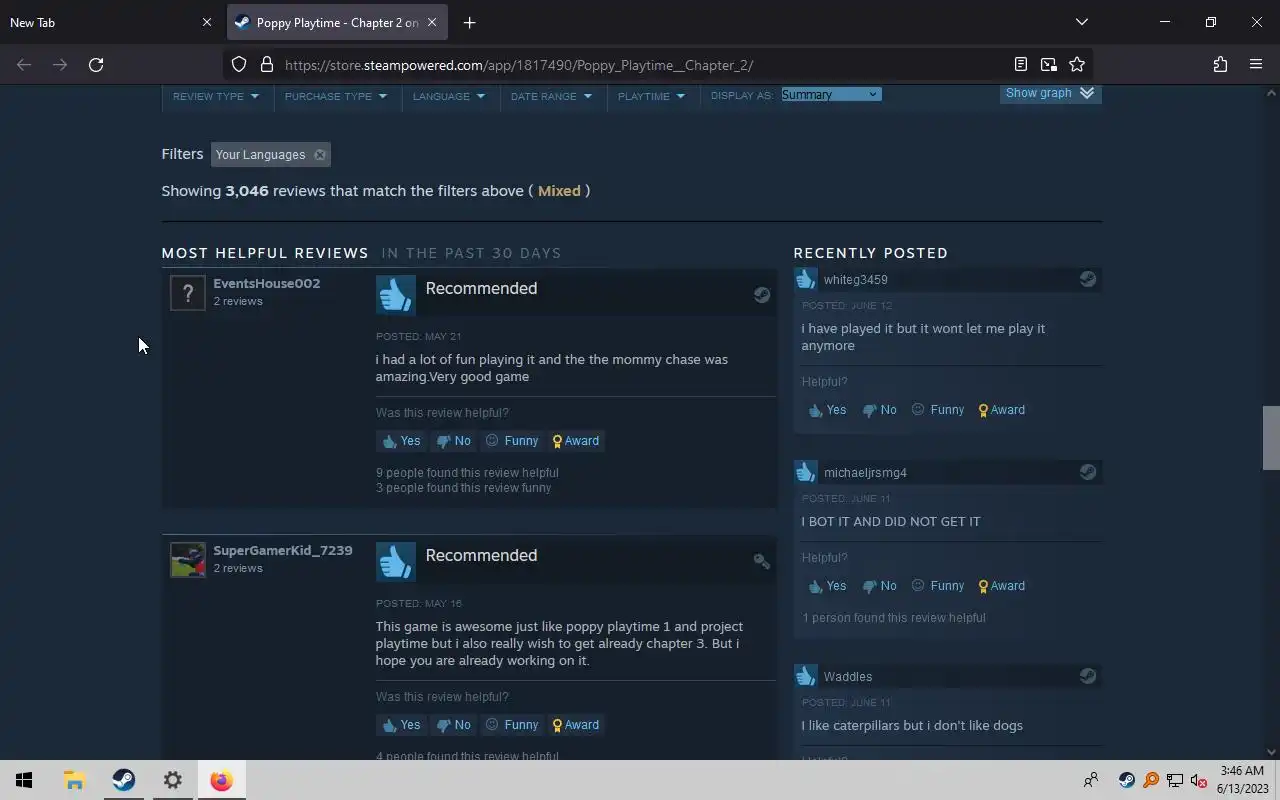
Task: Click the page vertical scrollbar thumb
Action: 1271,438
